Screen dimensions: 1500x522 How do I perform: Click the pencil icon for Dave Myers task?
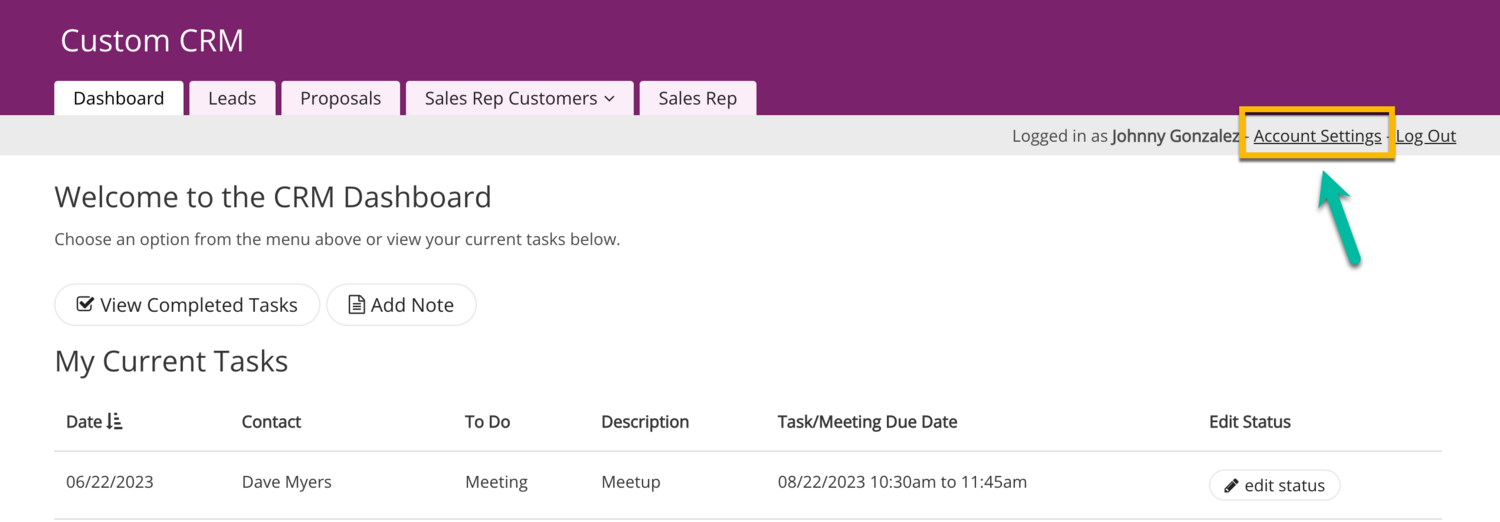point(1232,486)
